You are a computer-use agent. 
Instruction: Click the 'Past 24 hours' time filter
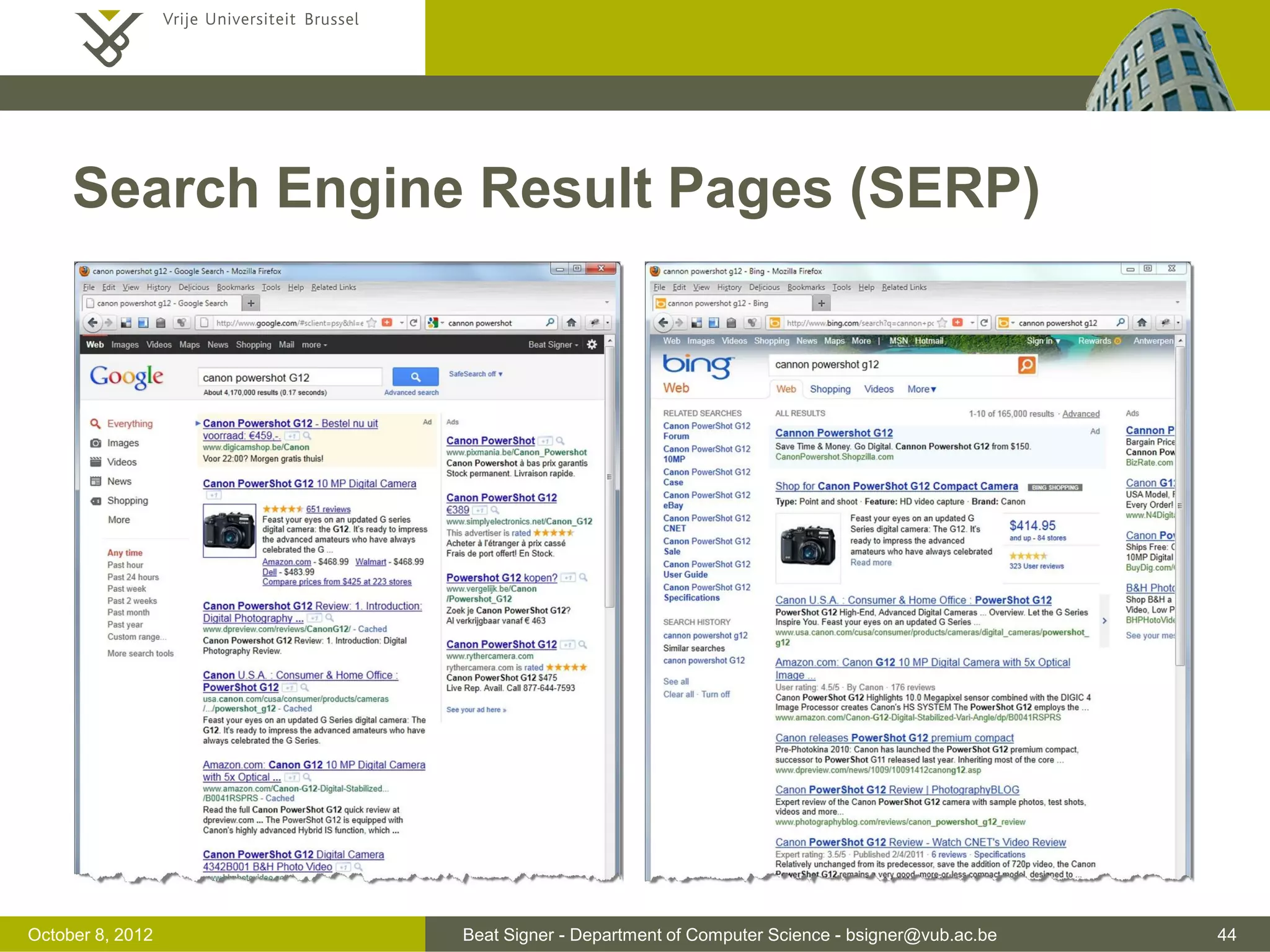point(133,577)
